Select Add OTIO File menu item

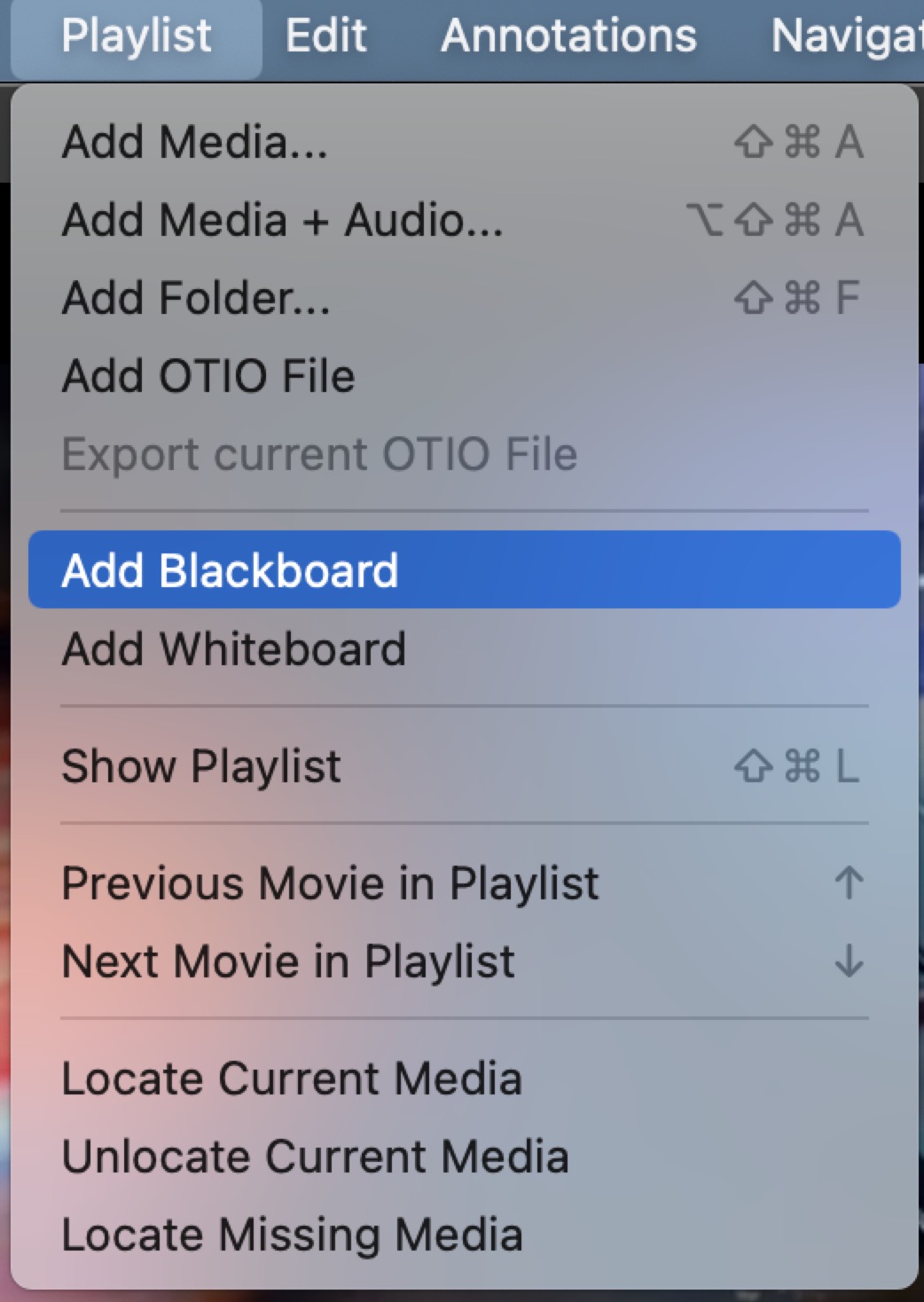click(464, 376)
